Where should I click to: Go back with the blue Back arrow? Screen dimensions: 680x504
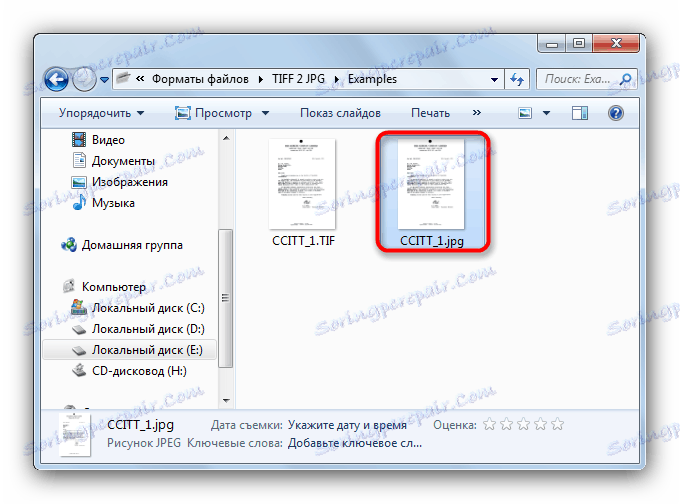pyautogui.click(x=56, y=80)
